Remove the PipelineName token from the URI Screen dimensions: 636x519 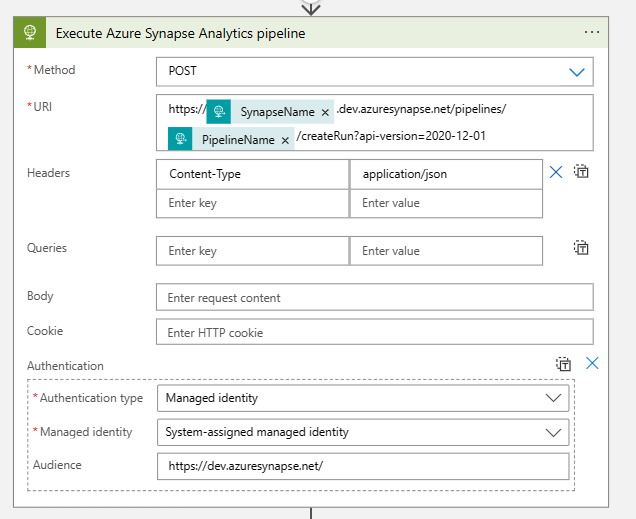pos(285,140)
